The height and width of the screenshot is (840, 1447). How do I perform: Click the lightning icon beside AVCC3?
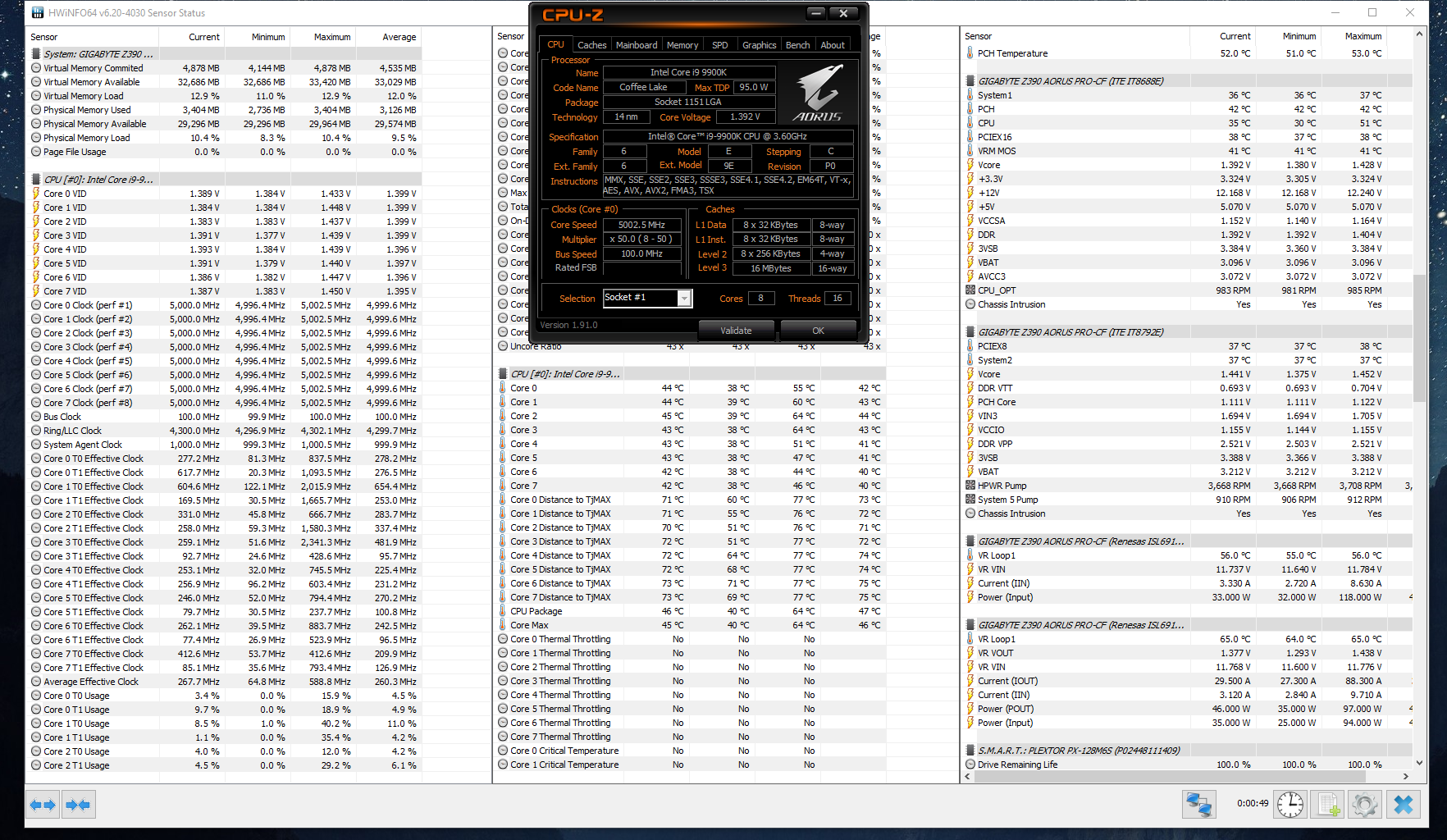click(970, 276)
